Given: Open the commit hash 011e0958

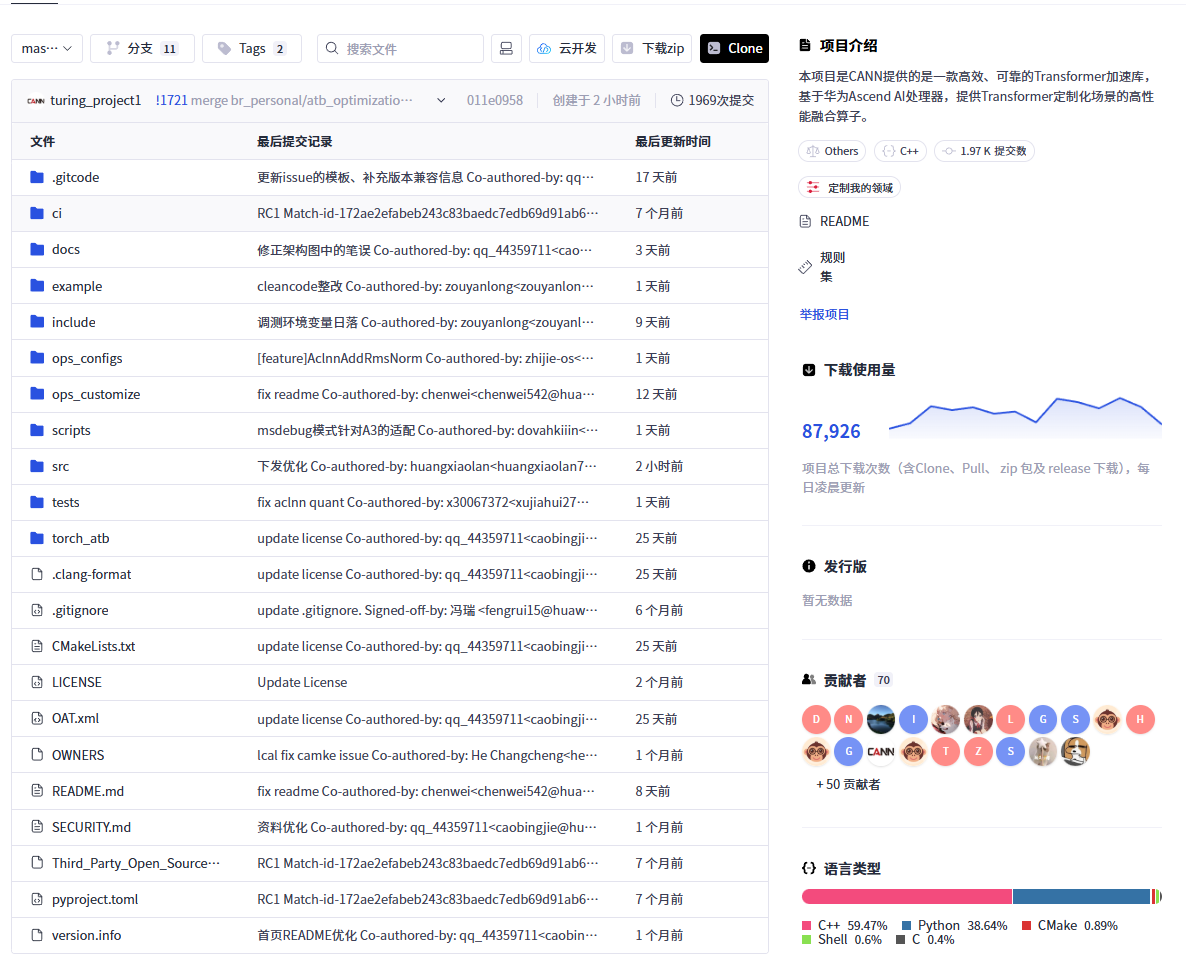Looking at the screenshot, I should pos(495,101).
